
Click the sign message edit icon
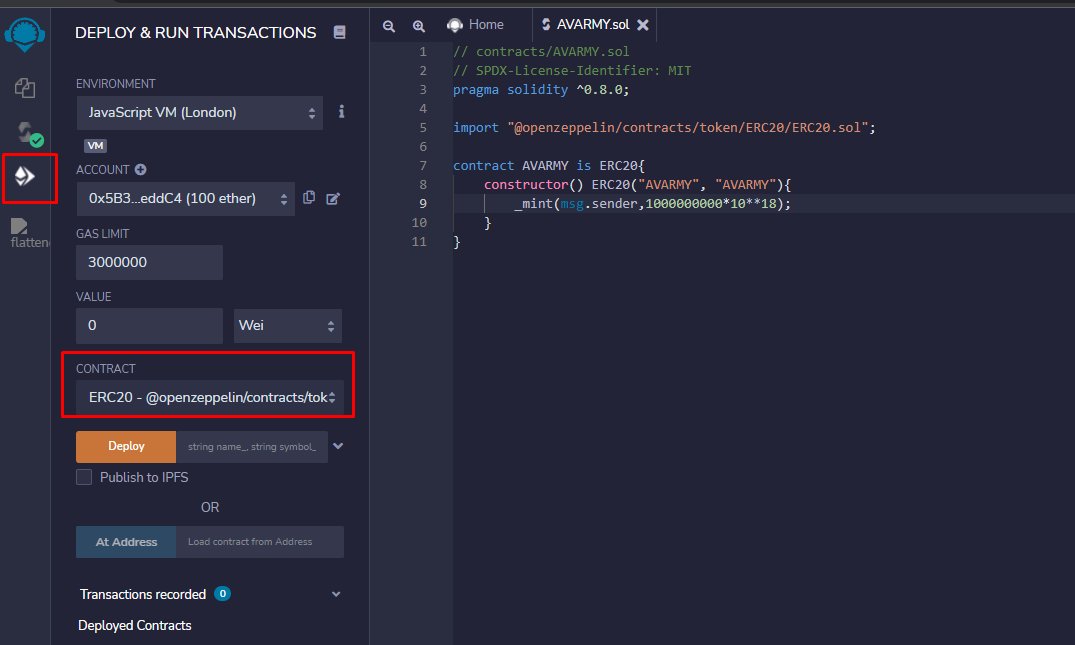(x=333, y=199)
